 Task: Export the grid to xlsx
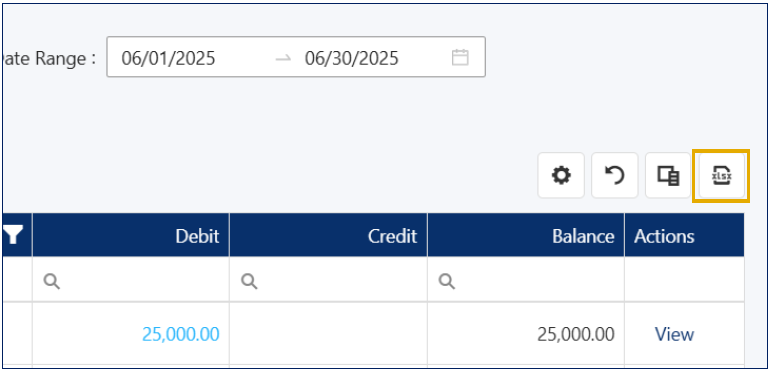tap(721, 175)
